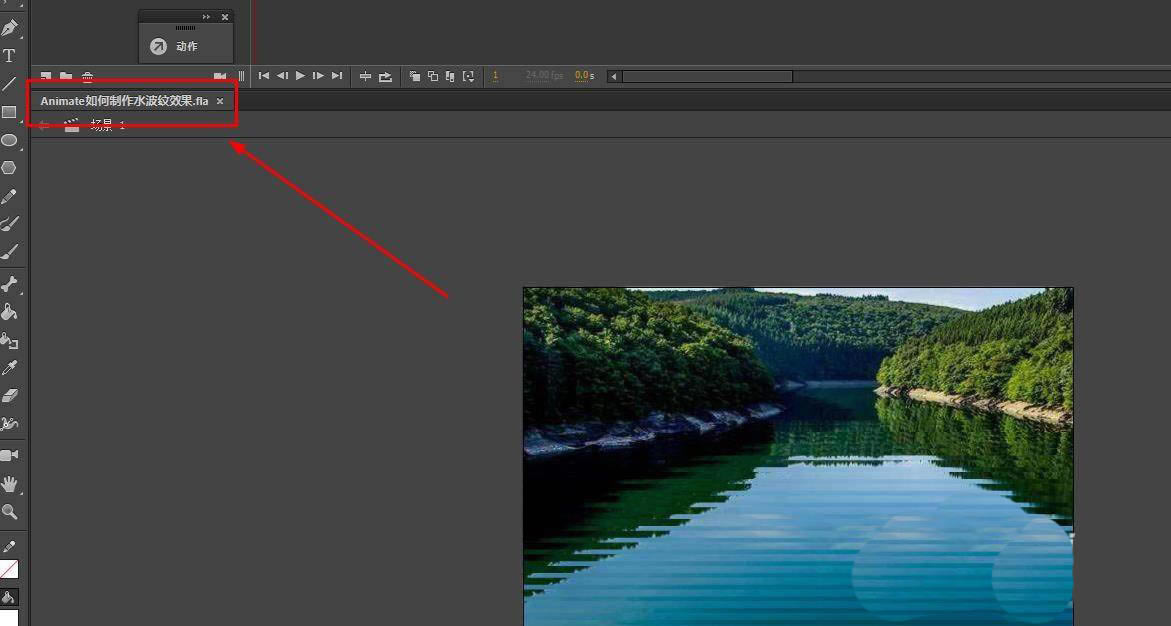
Task: Select the Paint Bucket tool
Action: click(x=9, y=312)
